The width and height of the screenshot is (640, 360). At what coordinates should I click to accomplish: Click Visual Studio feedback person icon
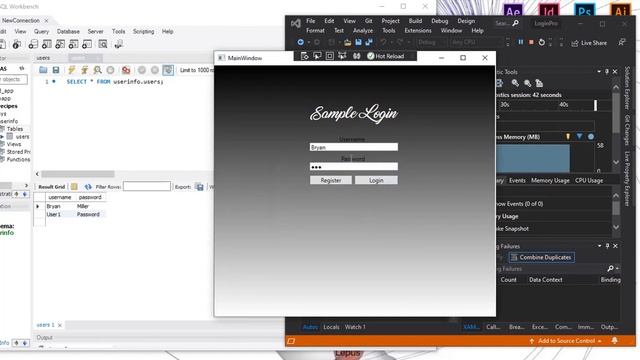click(x=622, y=42)
